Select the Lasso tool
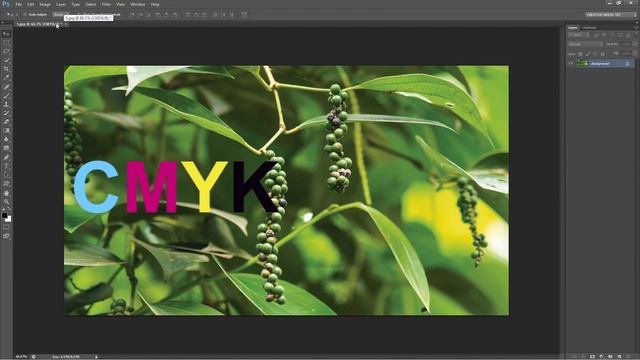640x360 pixels. [6, 51]
